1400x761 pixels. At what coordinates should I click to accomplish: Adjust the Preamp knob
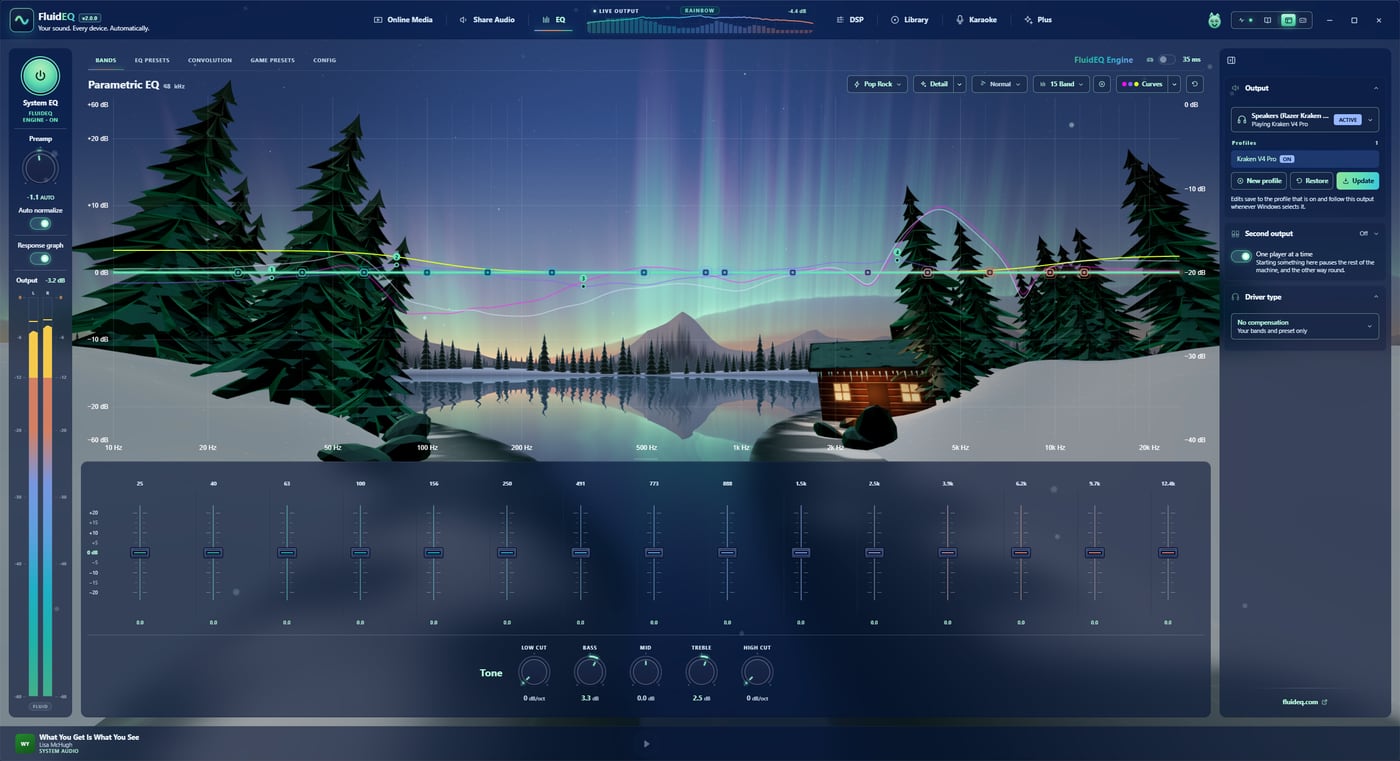40,168
